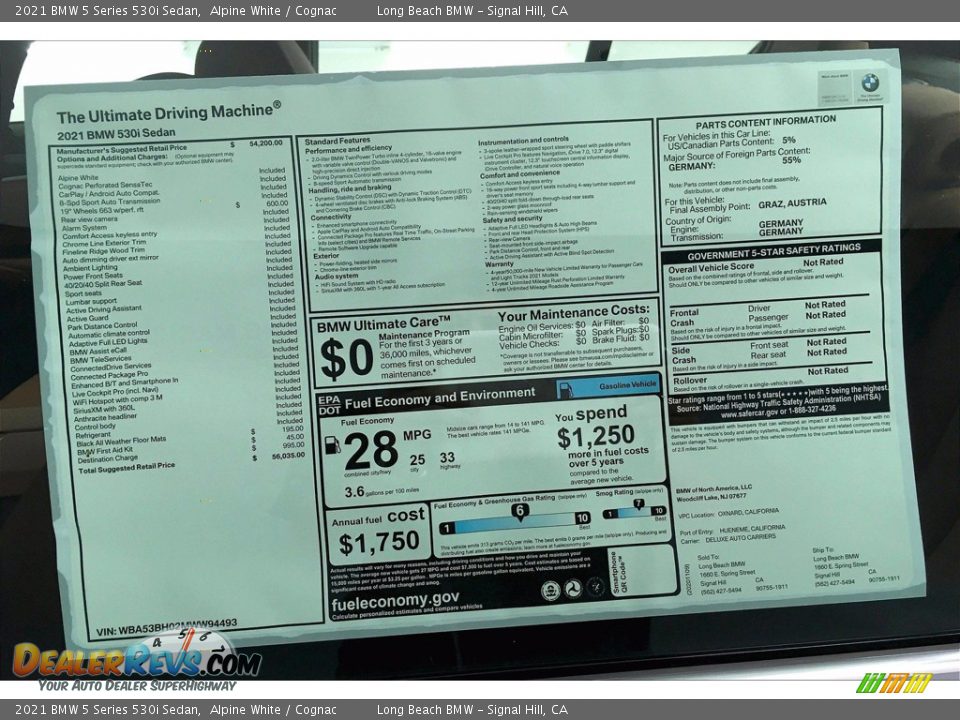Click the 'Ambient Lighting' row
Image resolution: width=960 pixels, height=720 pixels.
coord(91,268)
